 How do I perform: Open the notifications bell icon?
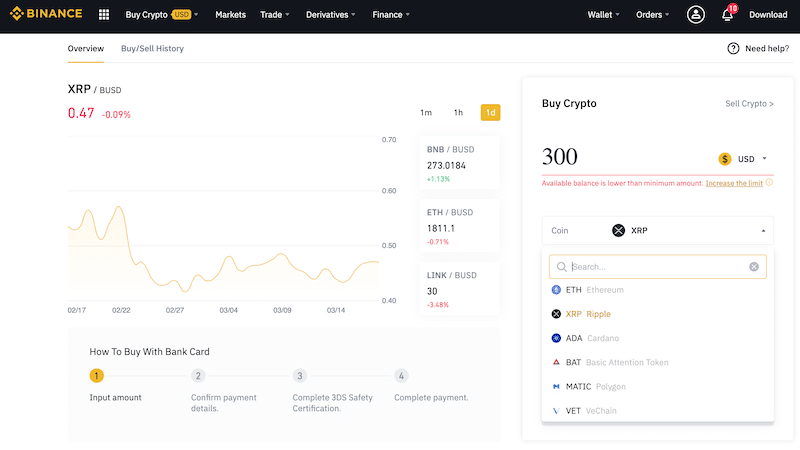(x=727, y=15)
